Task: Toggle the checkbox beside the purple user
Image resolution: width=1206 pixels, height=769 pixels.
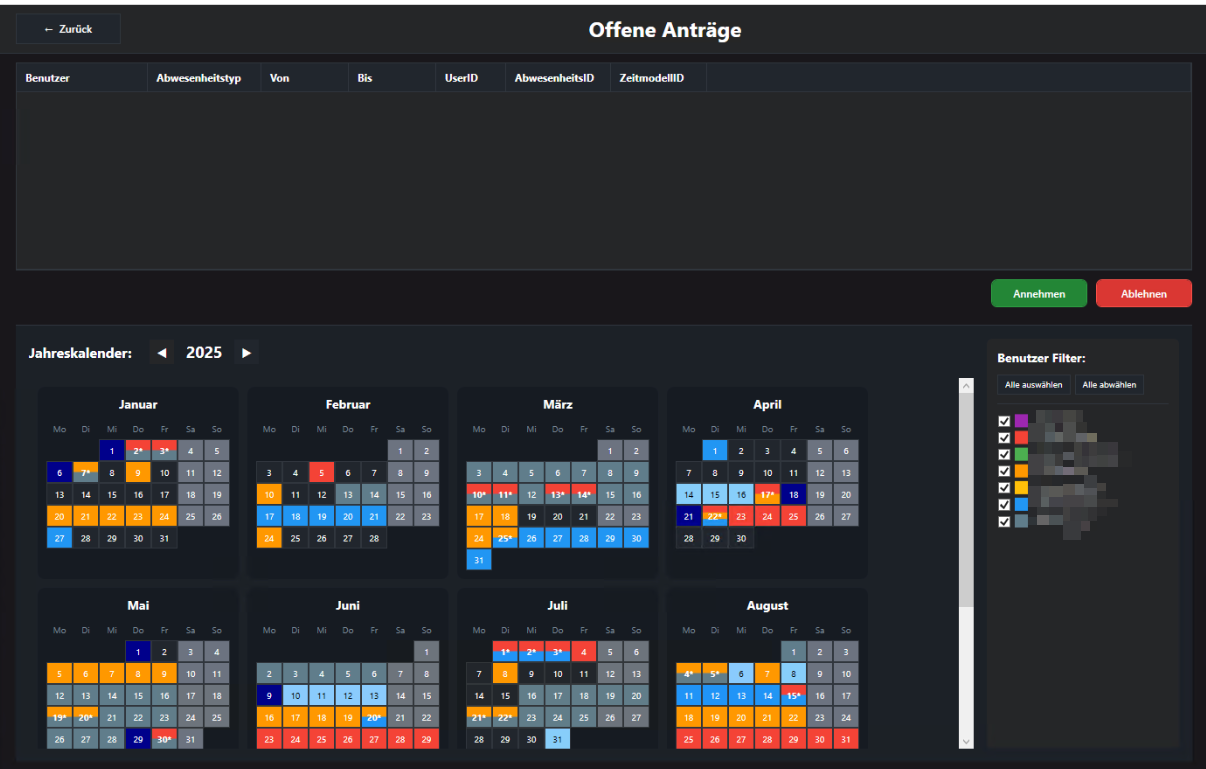Action: point(1004,421)
